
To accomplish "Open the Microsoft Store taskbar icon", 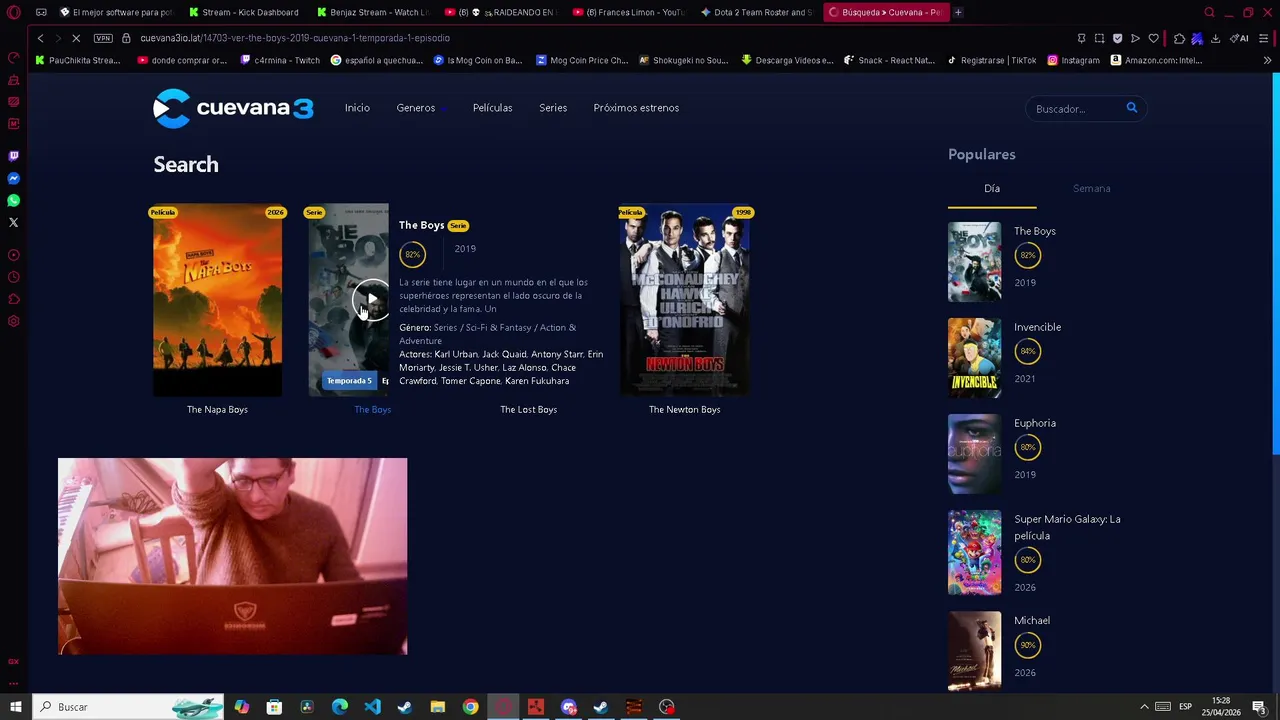I will coord(274,707).
